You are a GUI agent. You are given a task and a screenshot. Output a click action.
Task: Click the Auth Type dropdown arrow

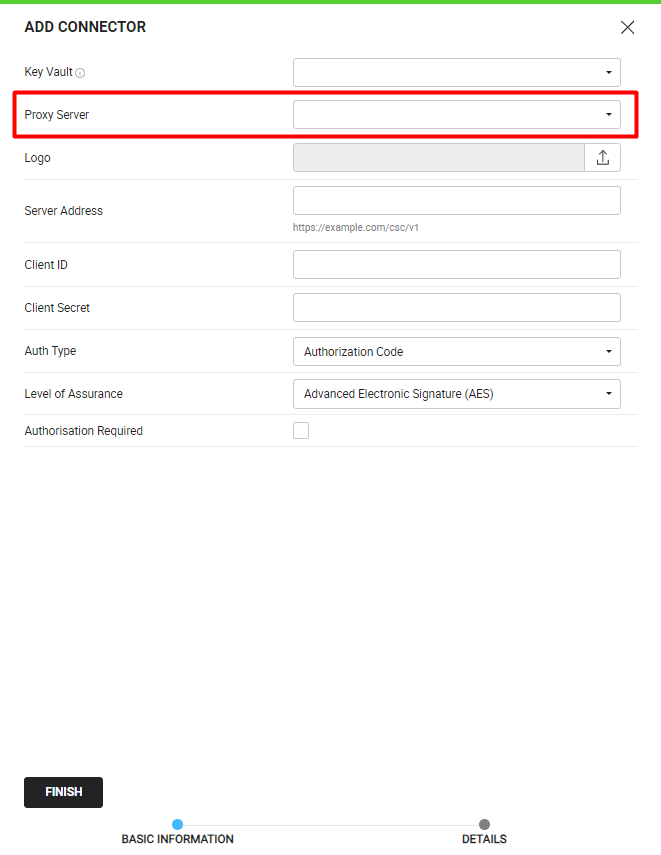pyautogui.click(x=609, y=351)
